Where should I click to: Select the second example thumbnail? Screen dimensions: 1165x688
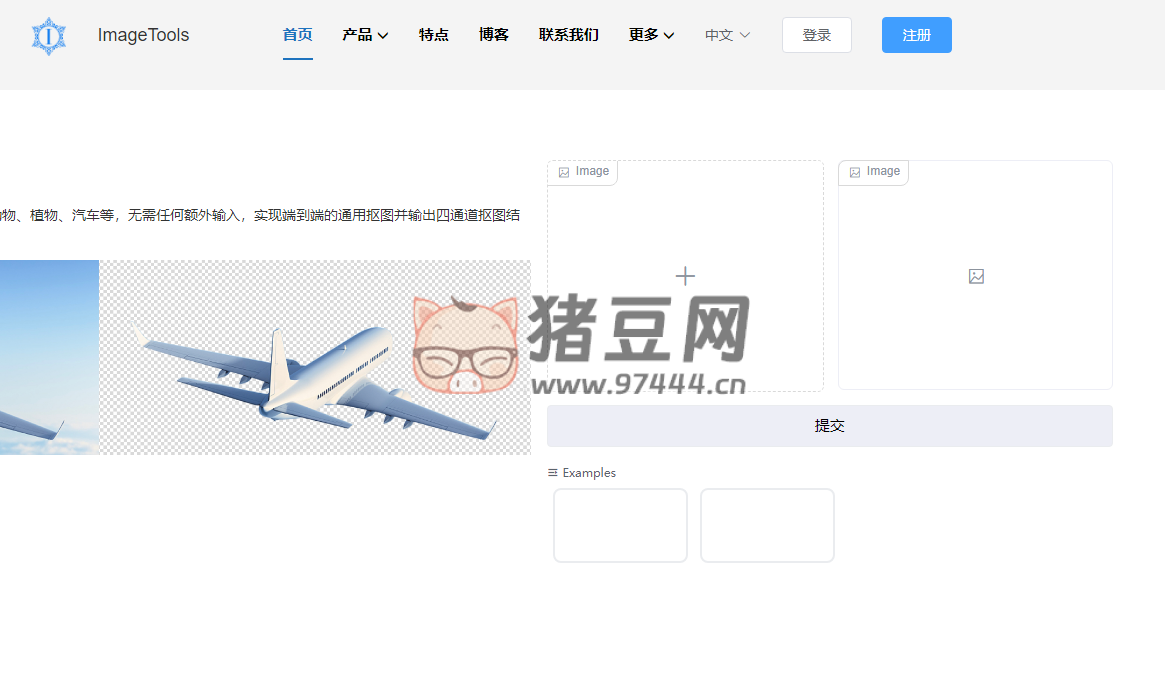tap(767, 525)
